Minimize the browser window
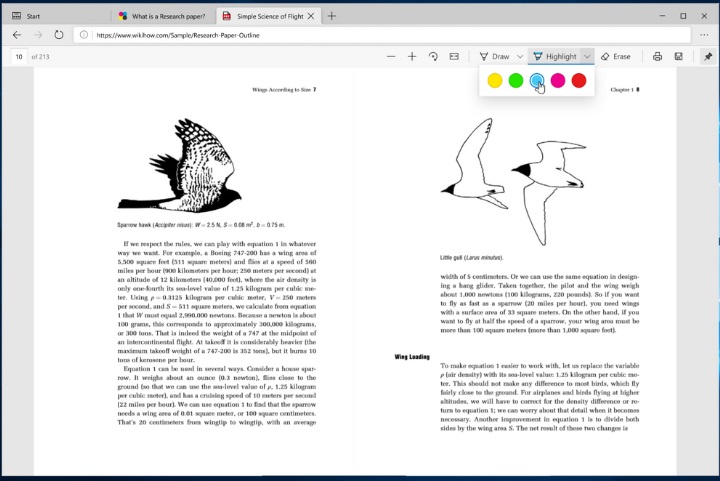This screenshot has width=720, height=481. point(662,16)
